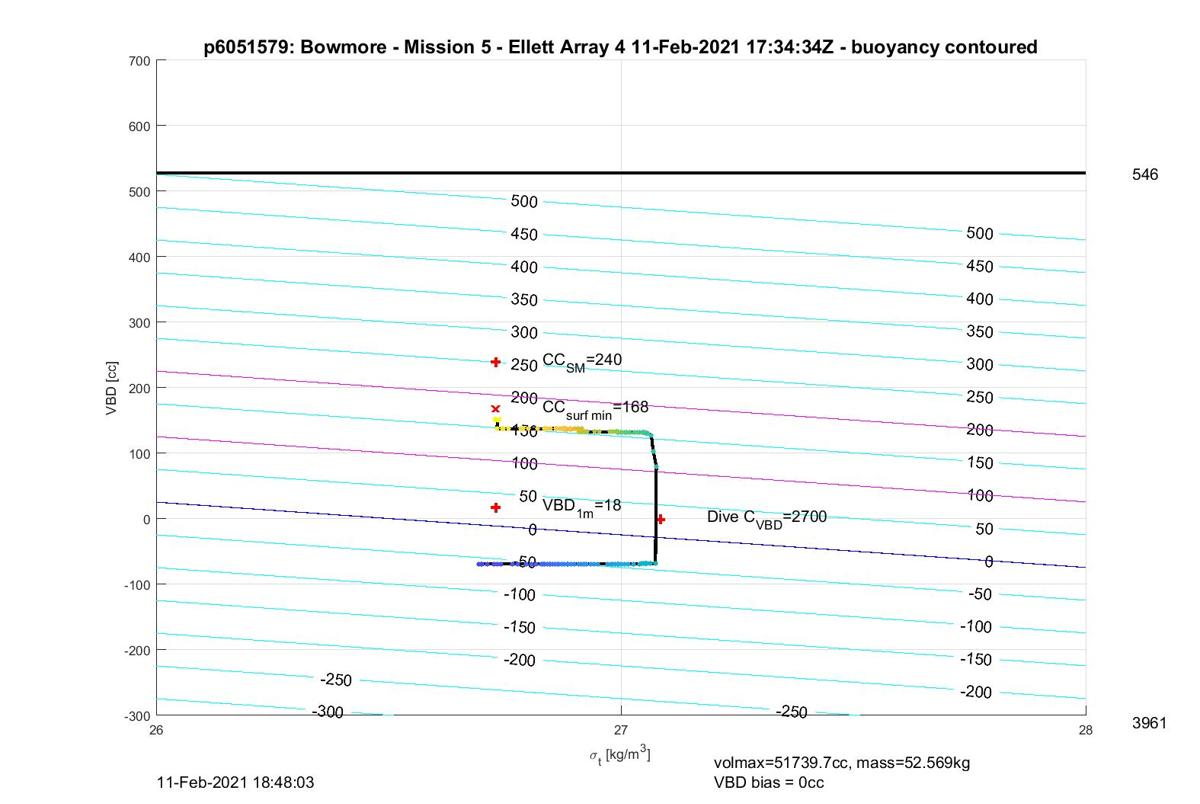Click red plus marker beside VBD 1m=18
1200x804 pixels.
[x=495, y=508]
